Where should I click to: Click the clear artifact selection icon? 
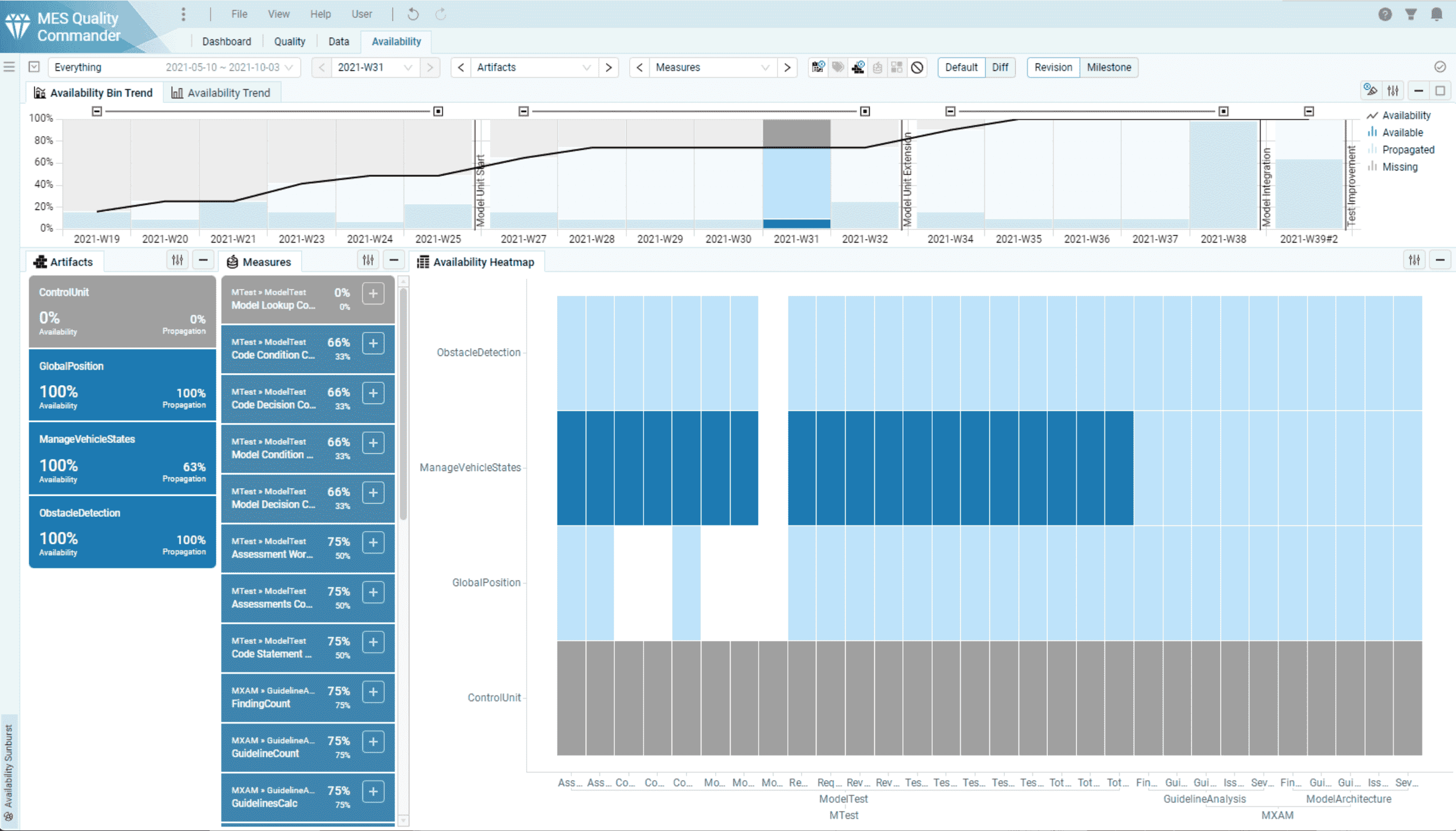[x=858, y=68]
